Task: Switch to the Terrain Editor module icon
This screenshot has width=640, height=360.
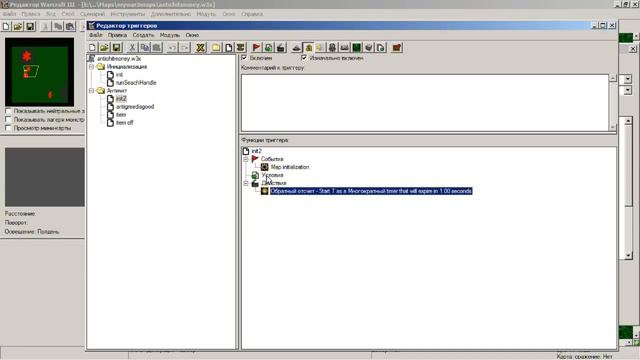Action: coord(296,48)
